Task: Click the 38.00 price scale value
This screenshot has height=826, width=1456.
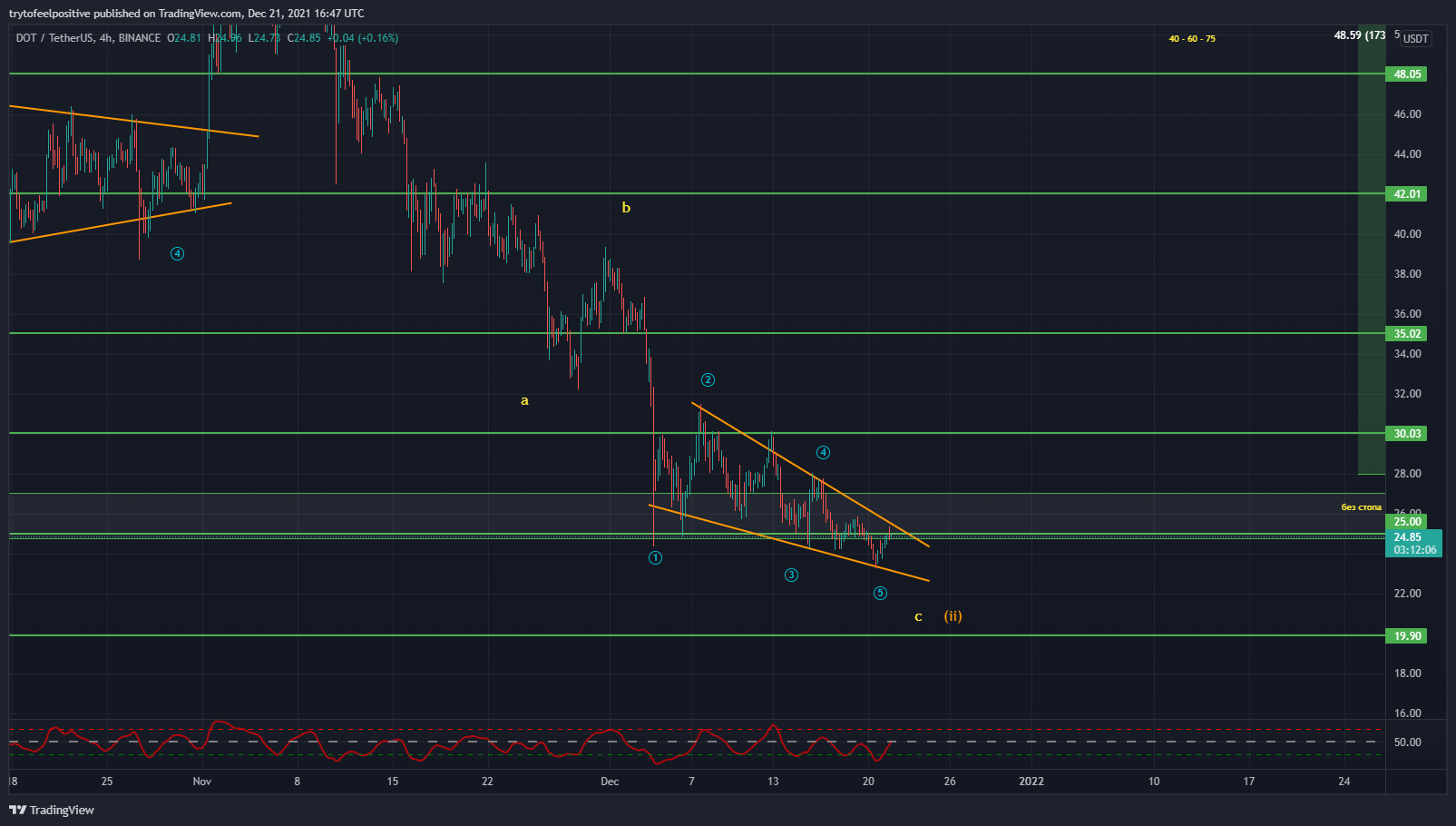Action: tap(1407, 274)
